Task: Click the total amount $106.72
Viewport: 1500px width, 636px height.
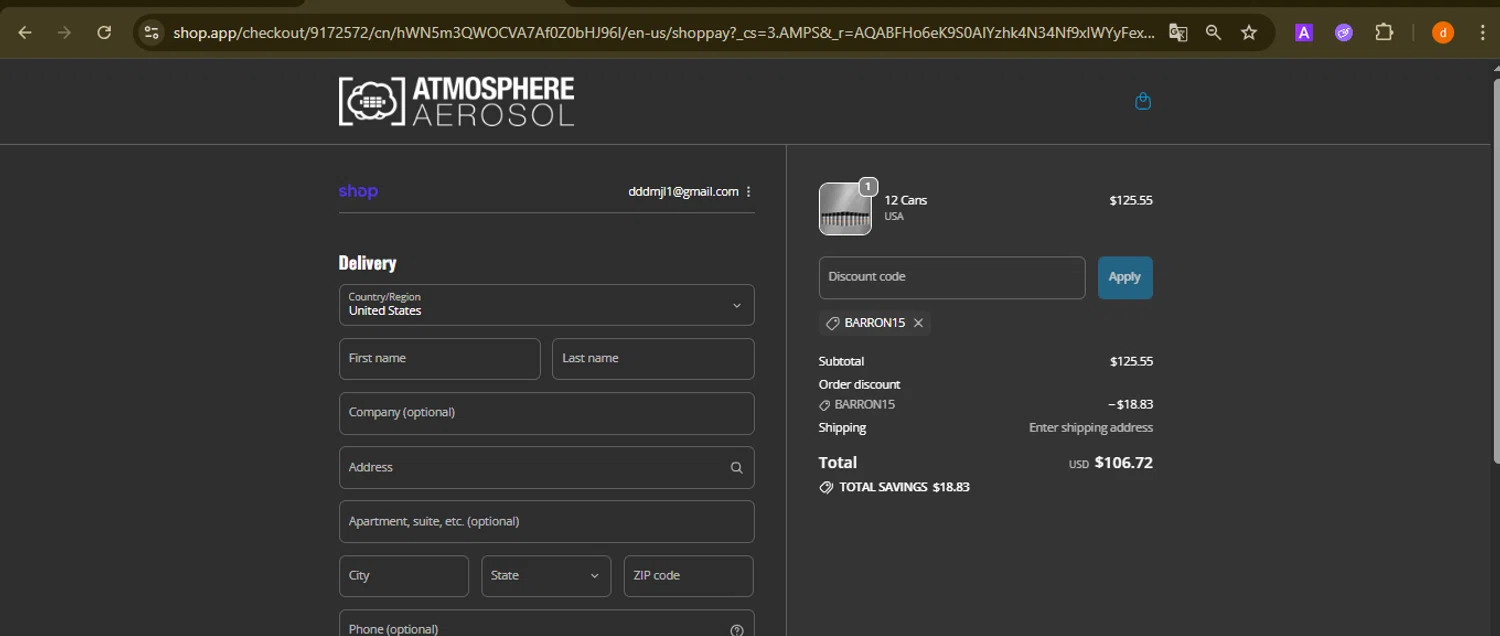Action: [x=1124, y=463]
